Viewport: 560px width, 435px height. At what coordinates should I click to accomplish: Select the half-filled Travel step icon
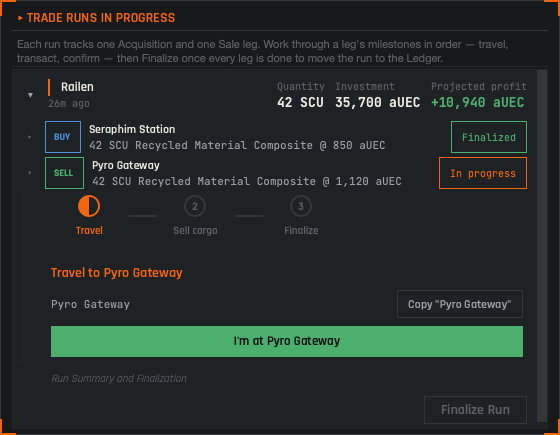click(89, 206)
